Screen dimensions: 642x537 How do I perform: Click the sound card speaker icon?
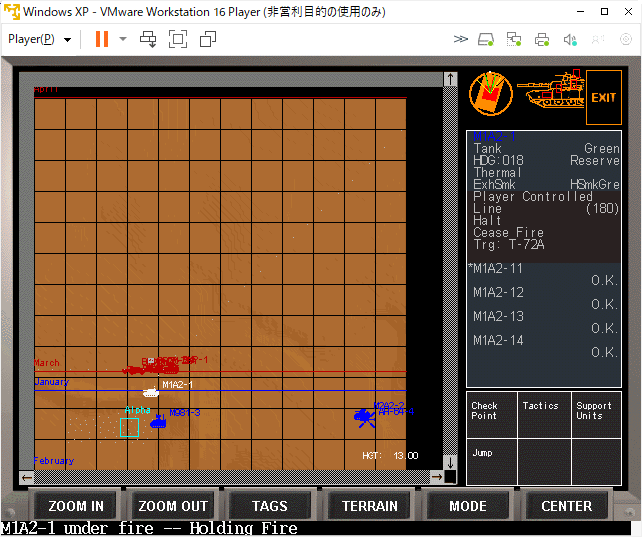click(x=570, y=39)
